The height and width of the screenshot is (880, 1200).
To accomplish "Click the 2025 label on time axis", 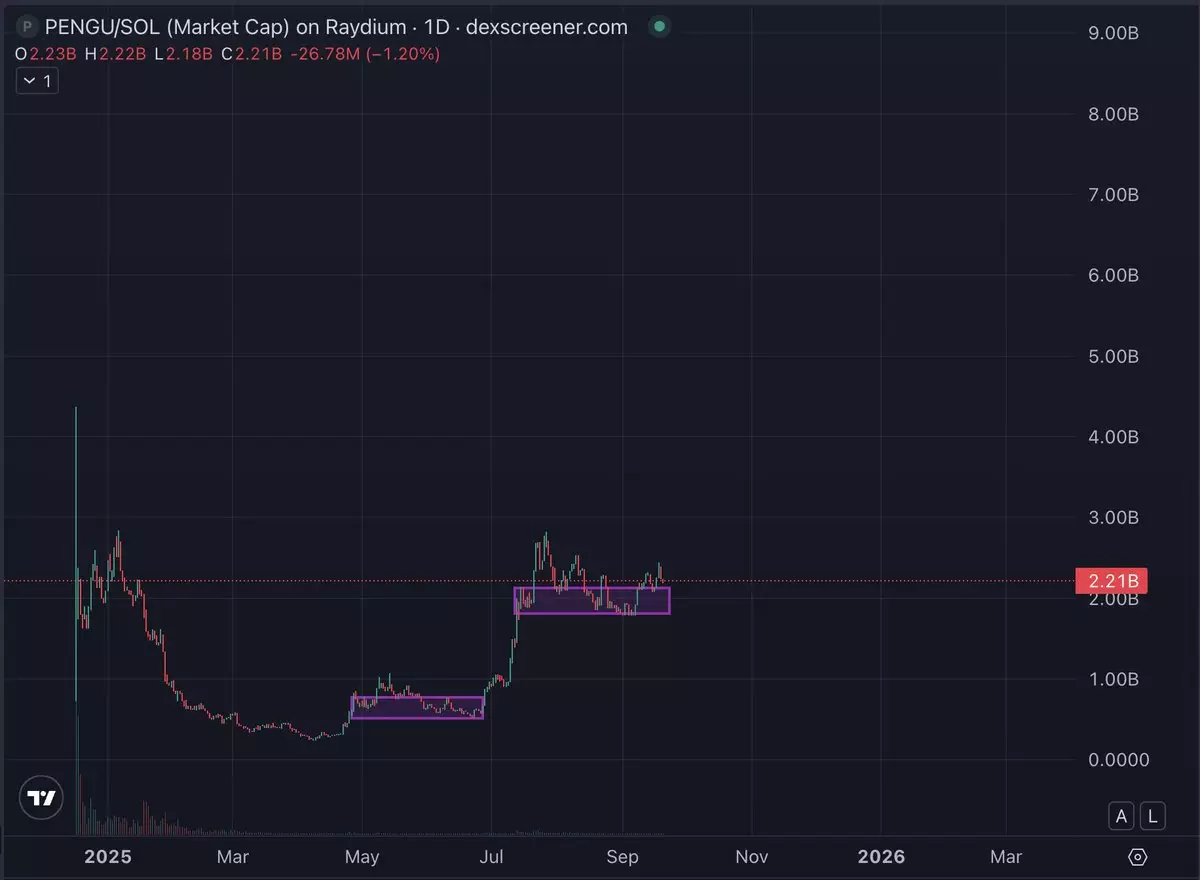I will [x=107, y=857].
